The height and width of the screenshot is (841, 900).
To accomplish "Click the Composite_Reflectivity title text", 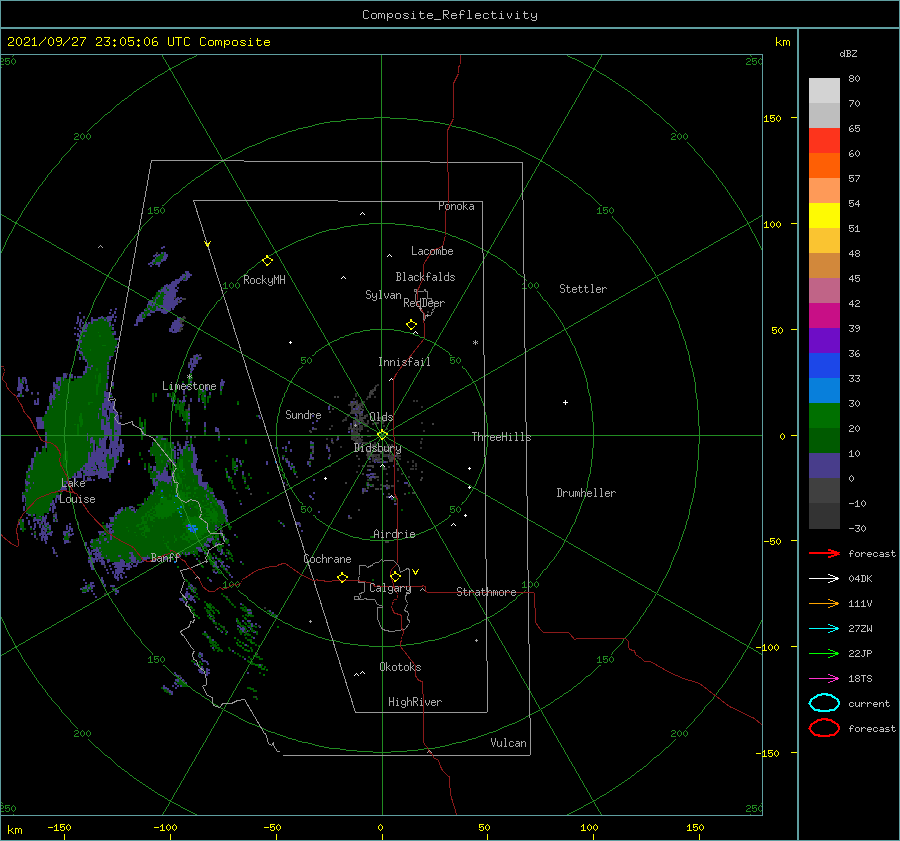I will point(449,15).
